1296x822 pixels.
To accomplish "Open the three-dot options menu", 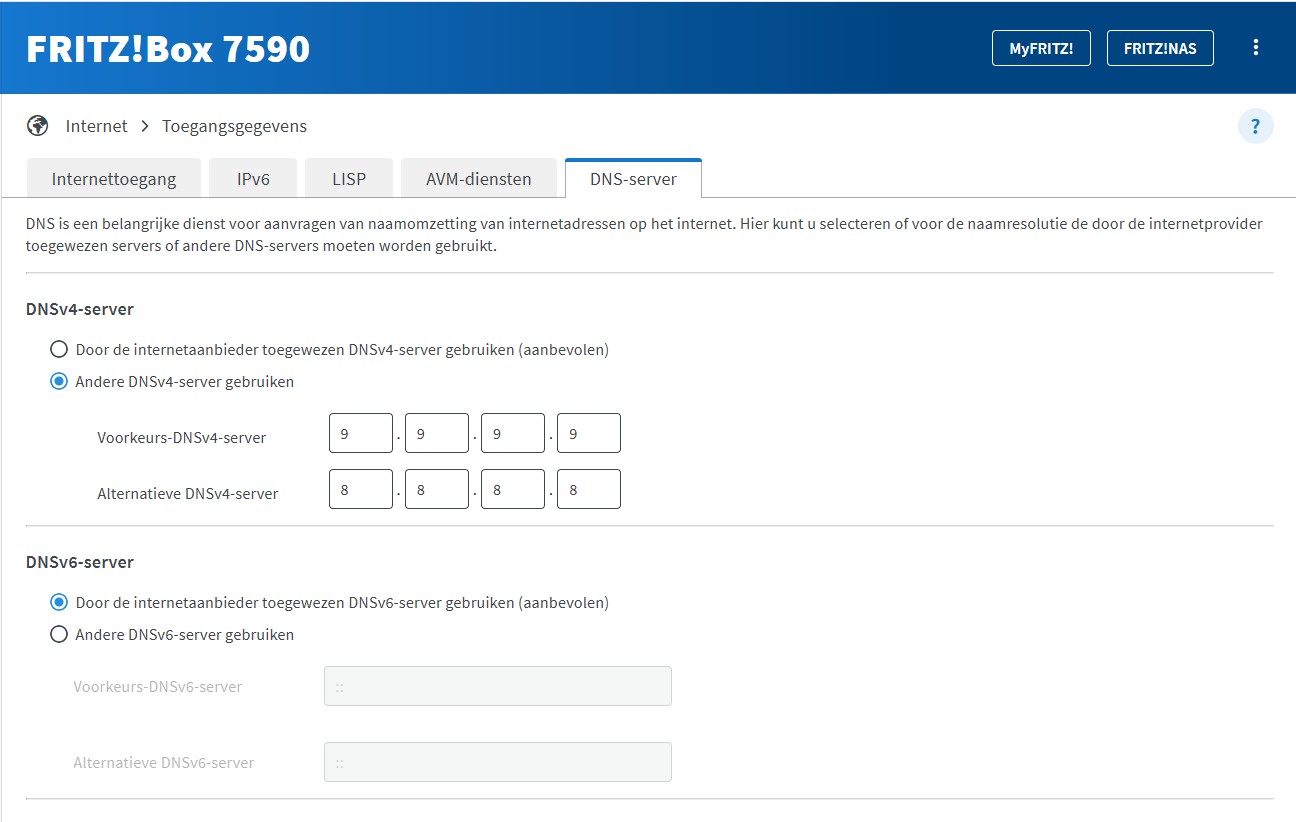I will coord(1256,48).
